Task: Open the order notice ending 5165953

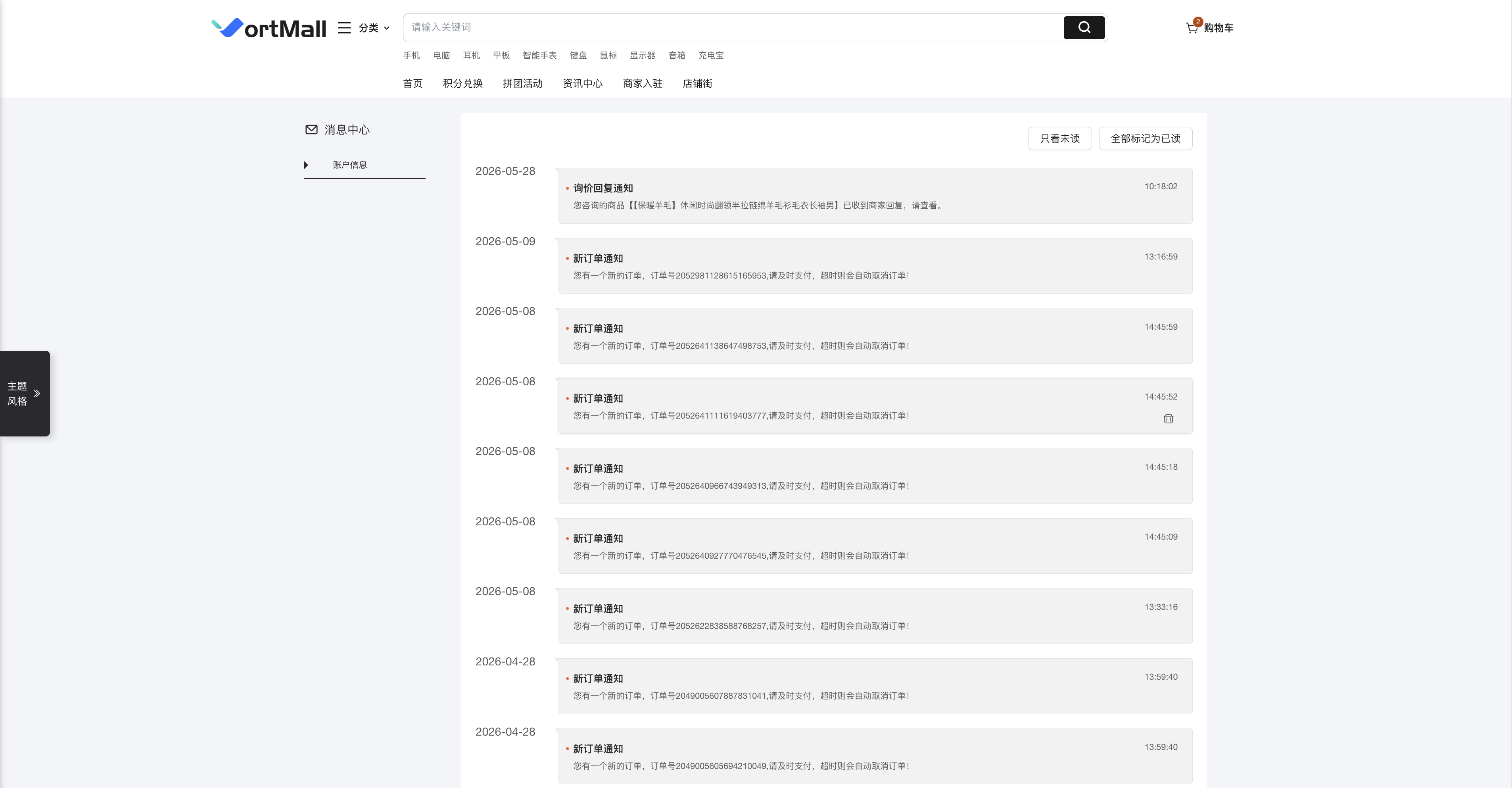Action: 875,266
